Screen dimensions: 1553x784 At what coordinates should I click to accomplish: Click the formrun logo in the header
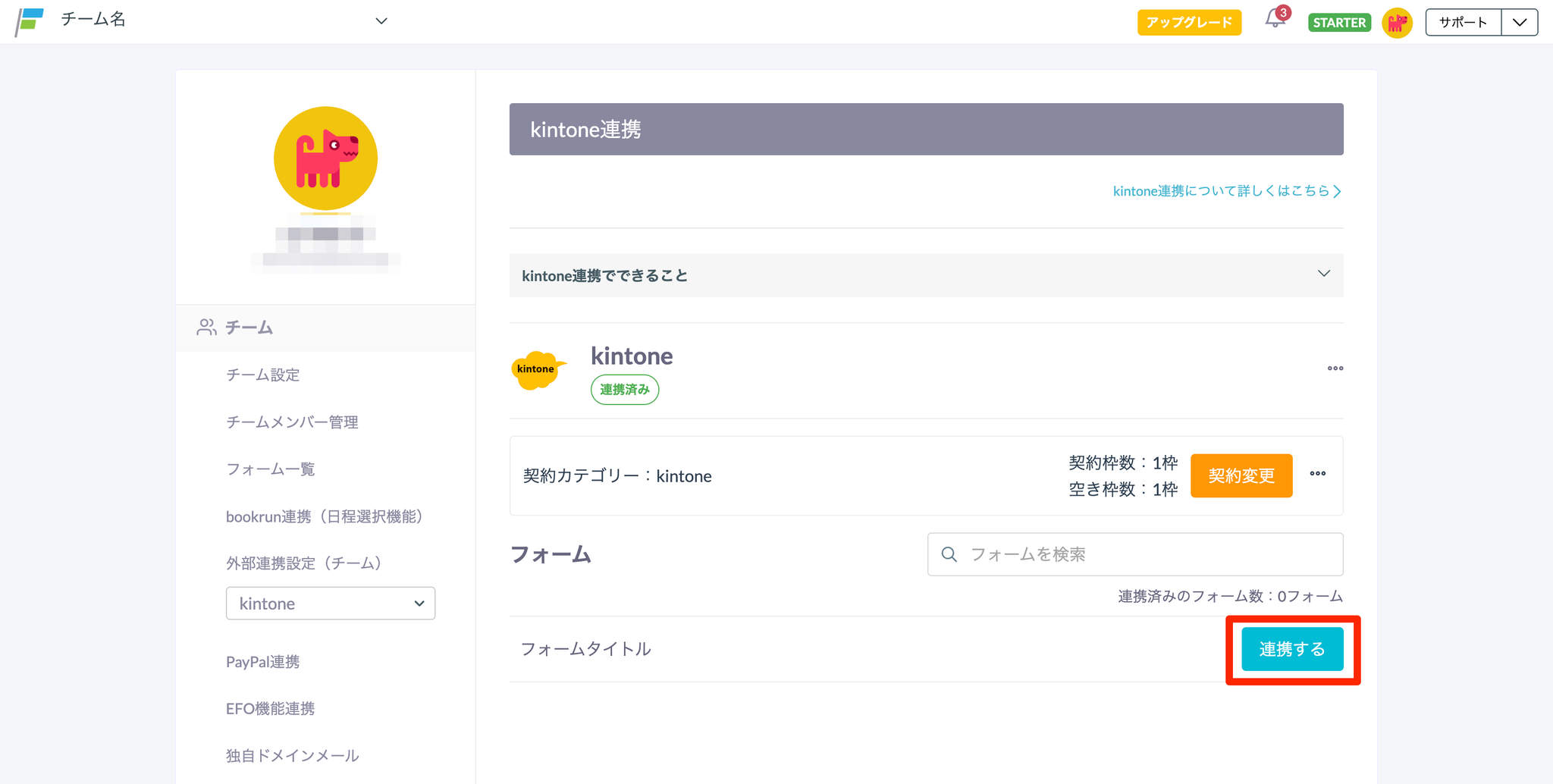(x=30, y=21)
